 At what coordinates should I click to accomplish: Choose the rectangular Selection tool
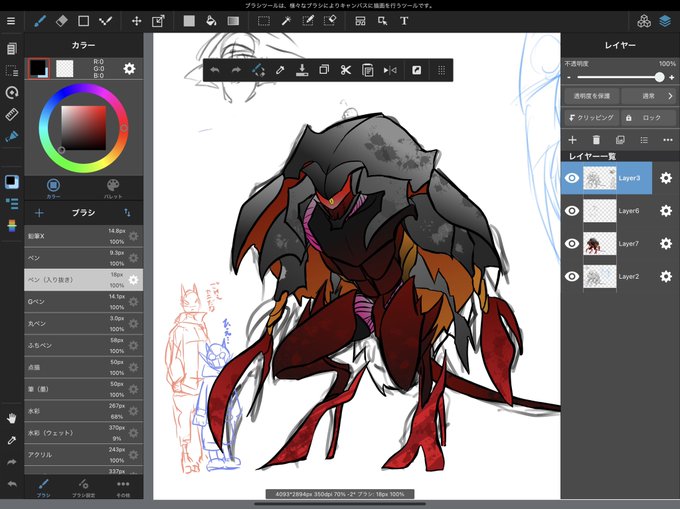264,21
